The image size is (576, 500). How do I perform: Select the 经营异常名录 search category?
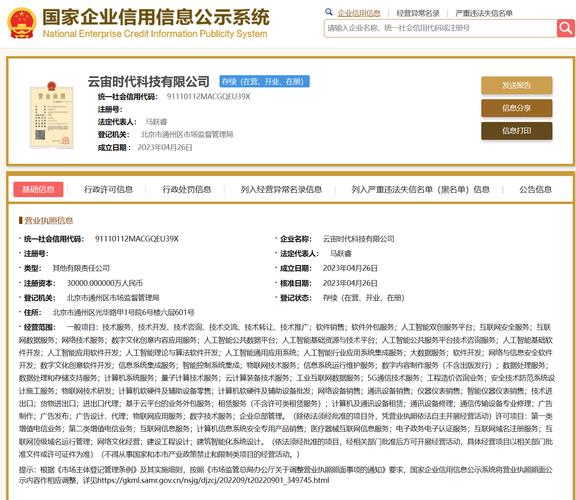click(418, 13)
